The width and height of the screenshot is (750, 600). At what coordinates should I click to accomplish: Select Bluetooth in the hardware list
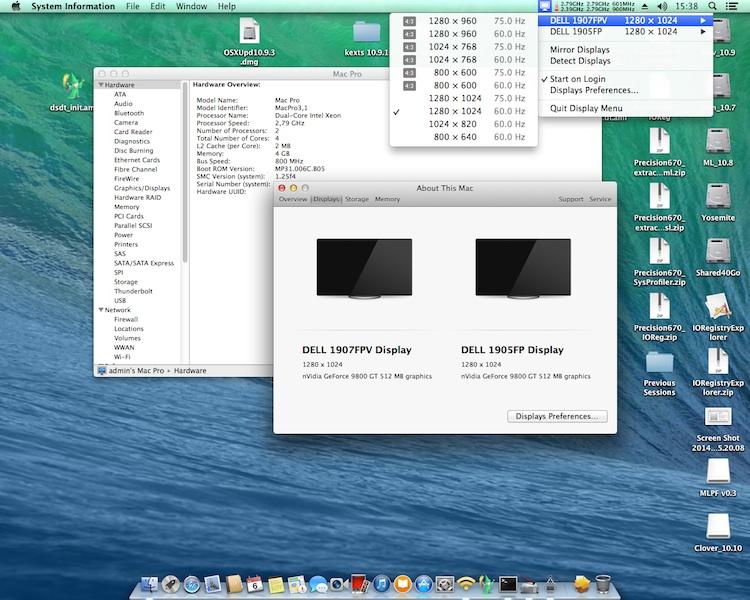[129, 113]
